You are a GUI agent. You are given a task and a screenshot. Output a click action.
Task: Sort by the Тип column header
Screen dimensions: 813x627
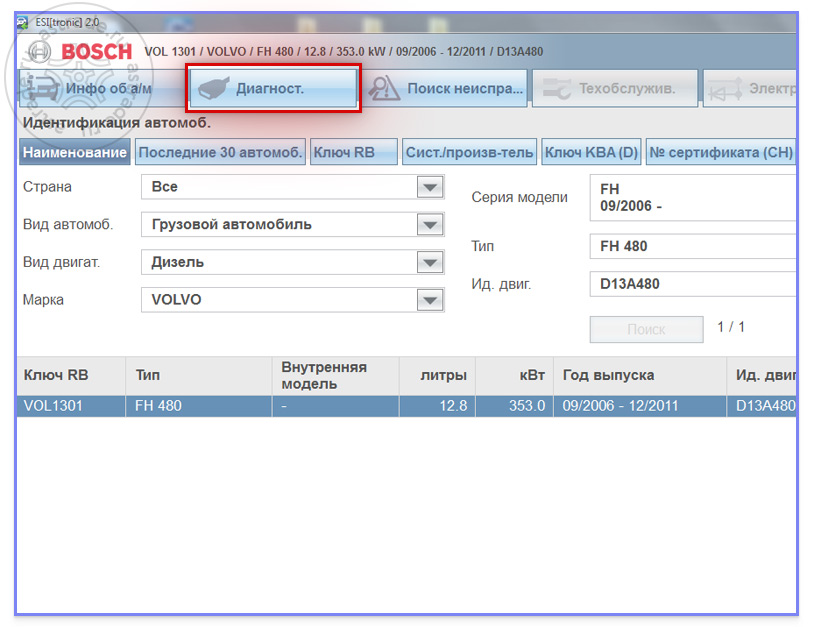[199, 375]
